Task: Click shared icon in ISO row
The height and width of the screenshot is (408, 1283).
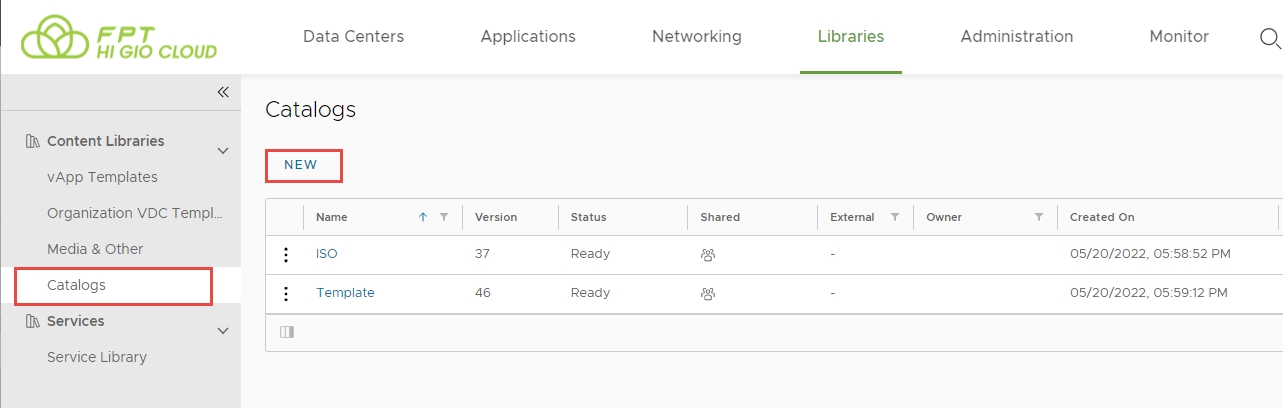Action: tap(708, 255)
